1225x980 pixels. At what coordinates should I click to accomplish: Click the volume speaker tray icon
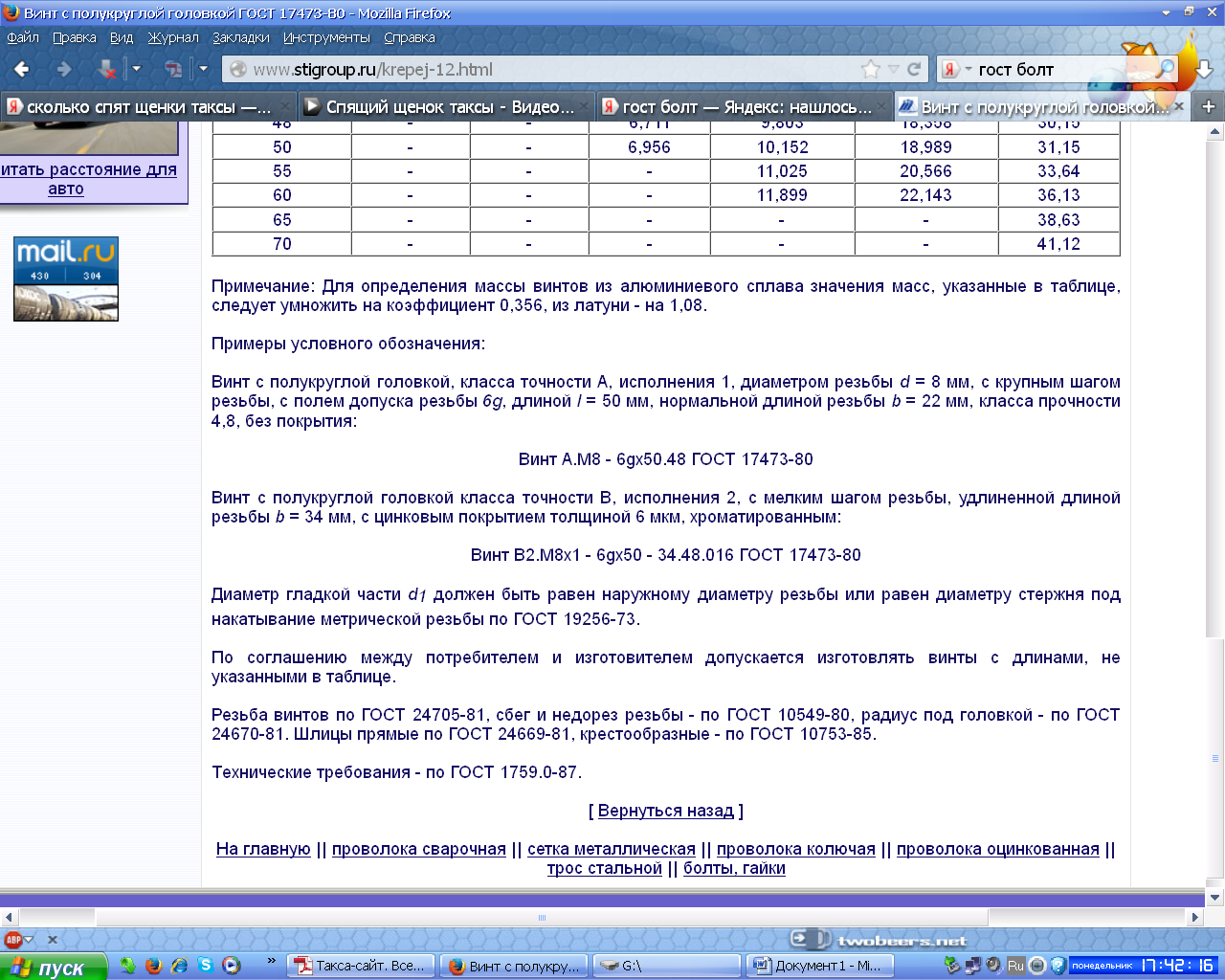[x=993, y=966]
